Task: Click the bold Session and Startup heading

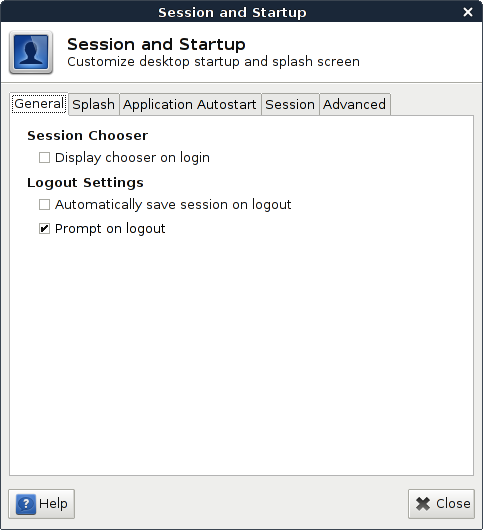Action: pos(156,44)
